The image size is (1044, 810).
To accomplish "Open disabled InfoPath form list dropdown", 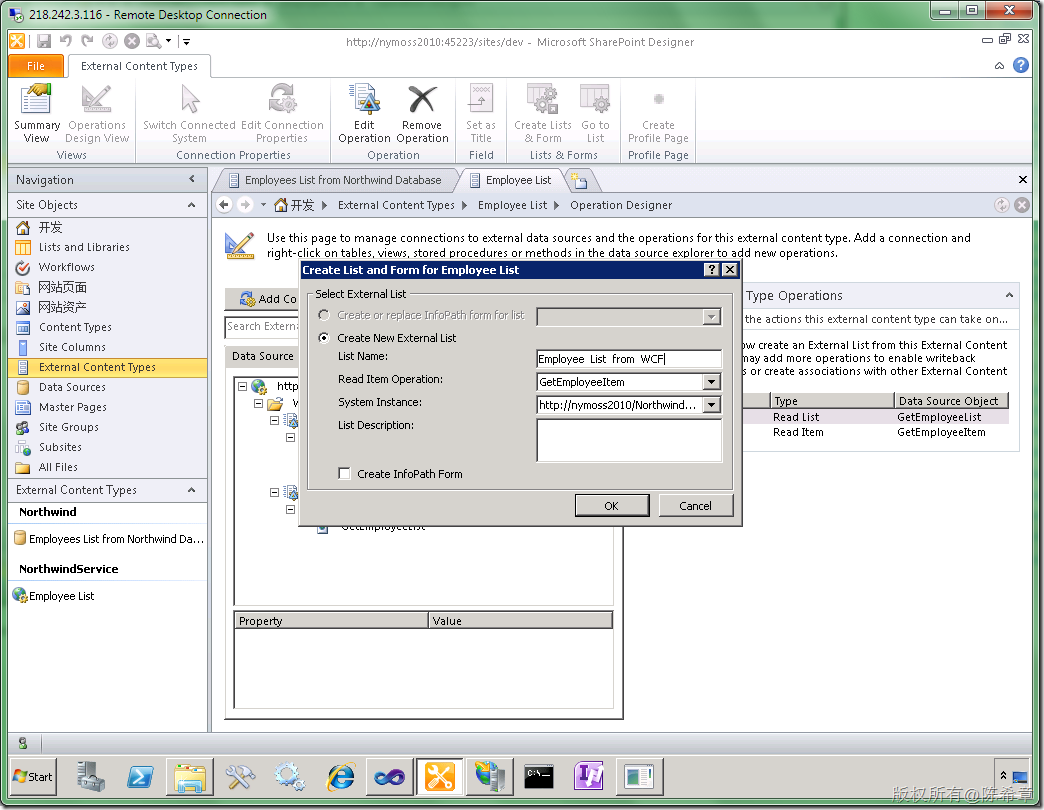I will [x=712, y=317].
